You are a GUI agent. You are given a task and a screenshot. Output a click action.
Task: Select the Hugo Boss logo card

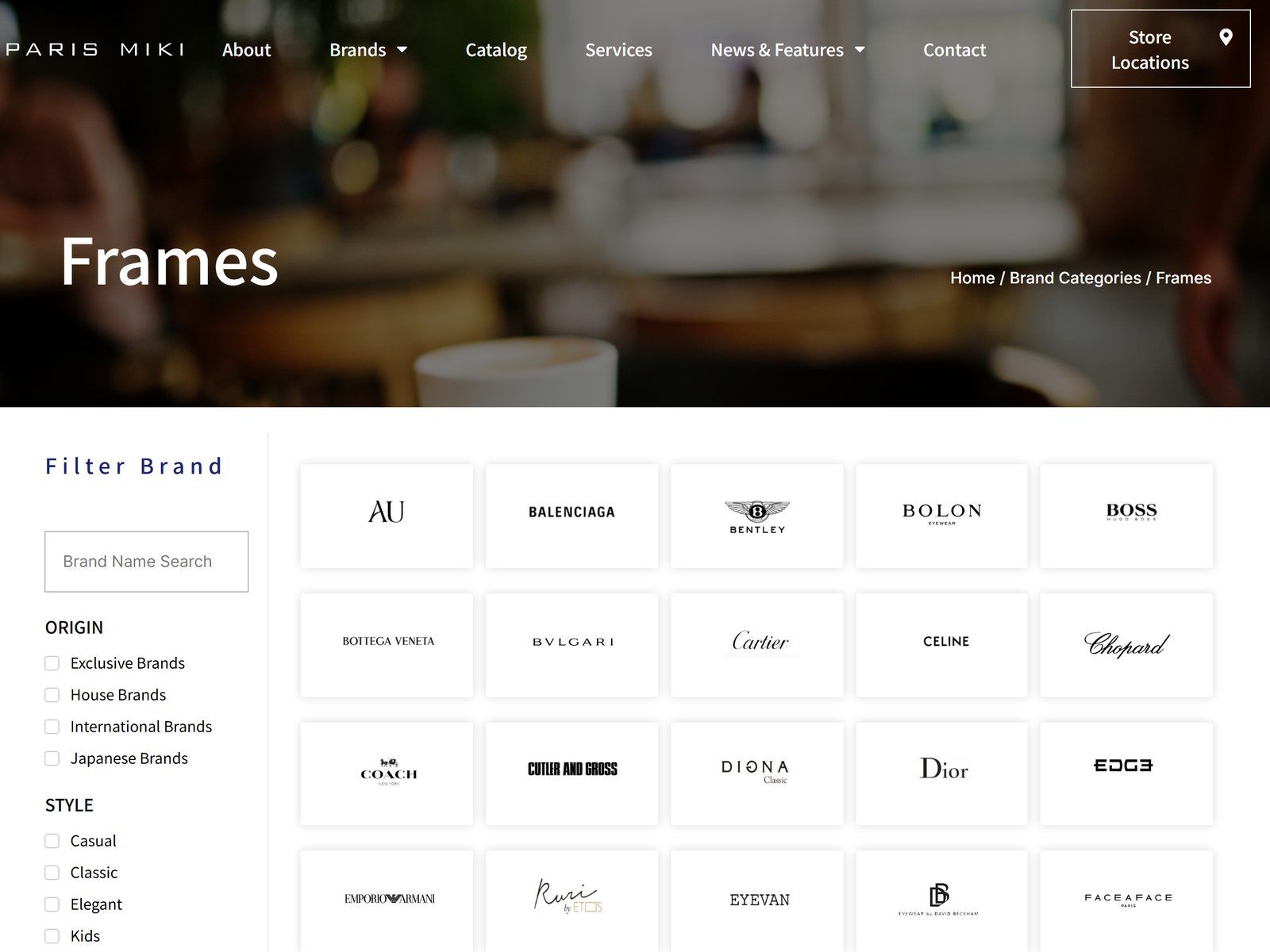tap(1126, 516)
